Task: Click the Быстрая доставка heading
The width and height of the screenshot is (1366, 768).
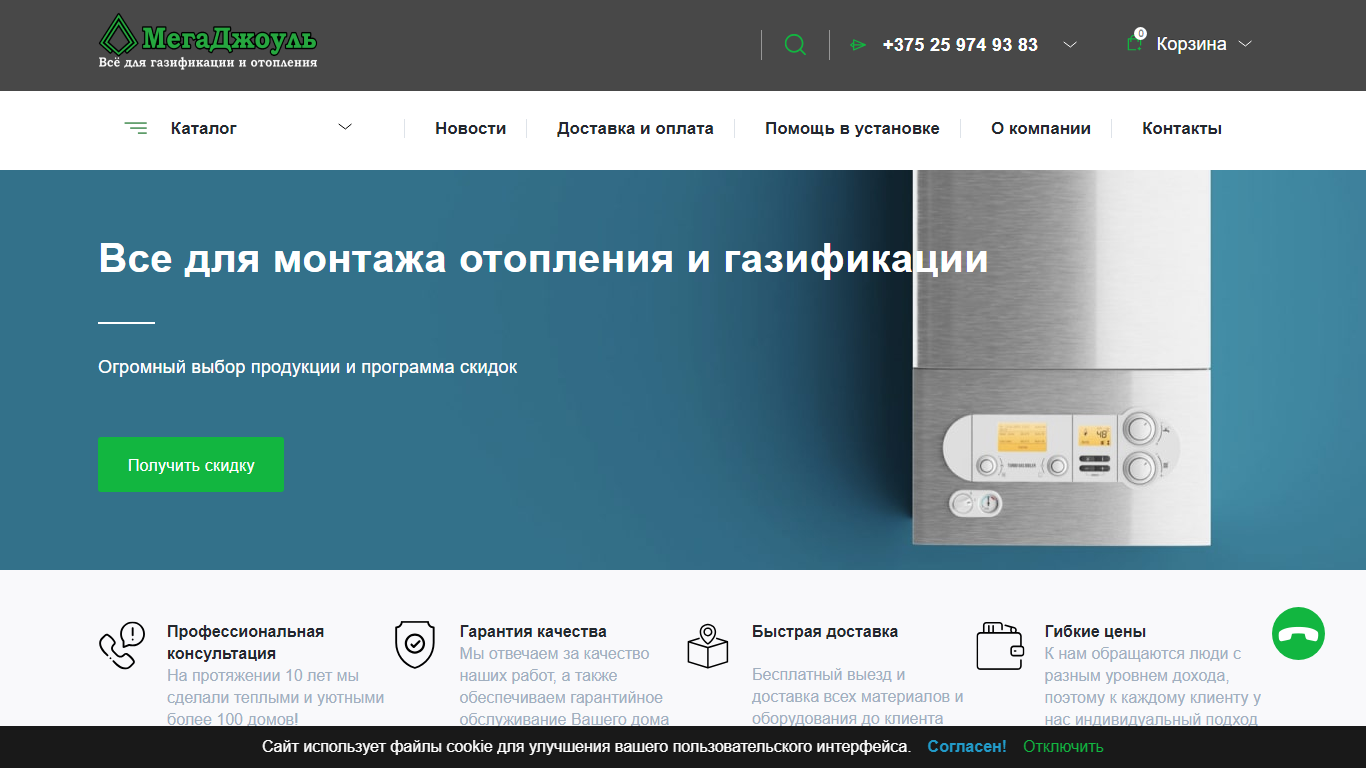Action: click(x=825, y=632)
